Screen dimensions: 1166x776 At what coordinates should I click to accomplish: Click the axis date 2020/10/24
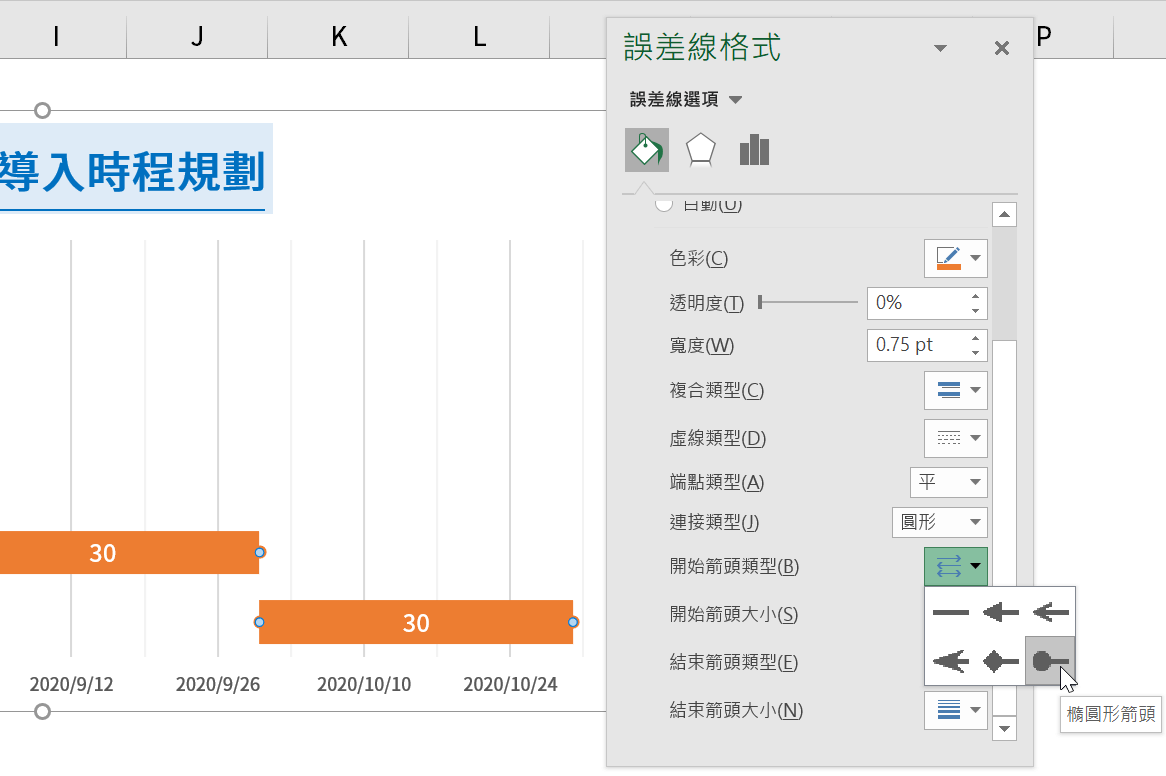[x=510, y=684]
